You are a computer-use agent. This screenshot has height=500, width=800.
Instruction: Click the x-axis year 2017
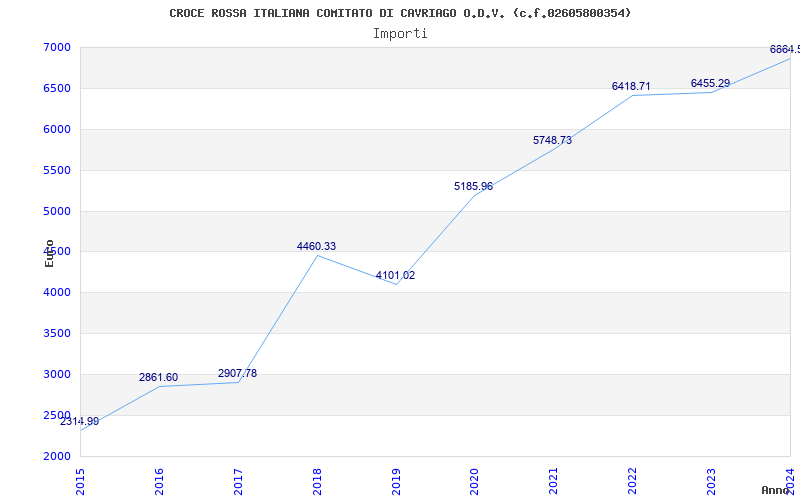[238, 482]
